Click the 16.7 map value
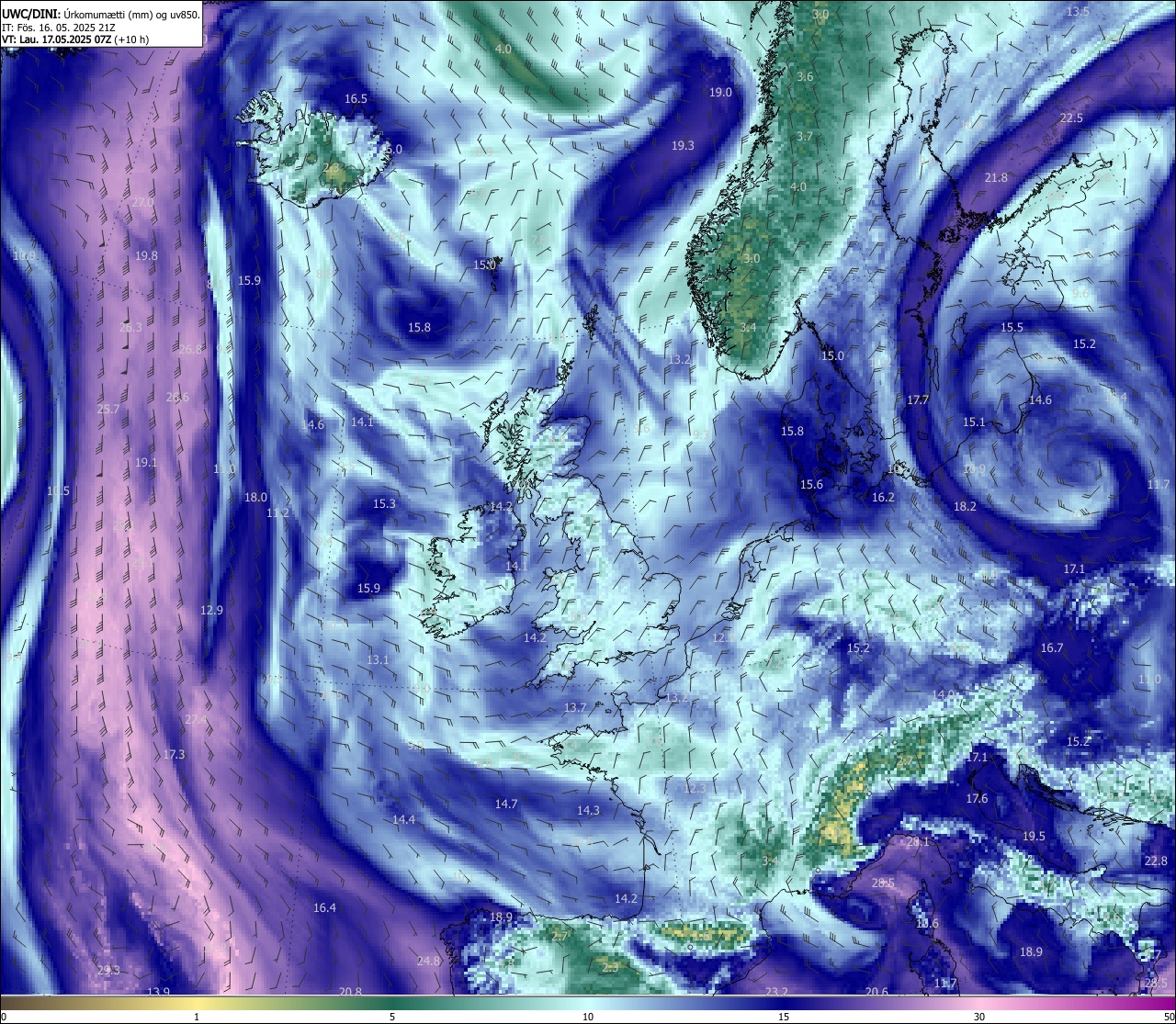The width and height of the screenshot is (1176, 1024). click(x=1052, y=647)
